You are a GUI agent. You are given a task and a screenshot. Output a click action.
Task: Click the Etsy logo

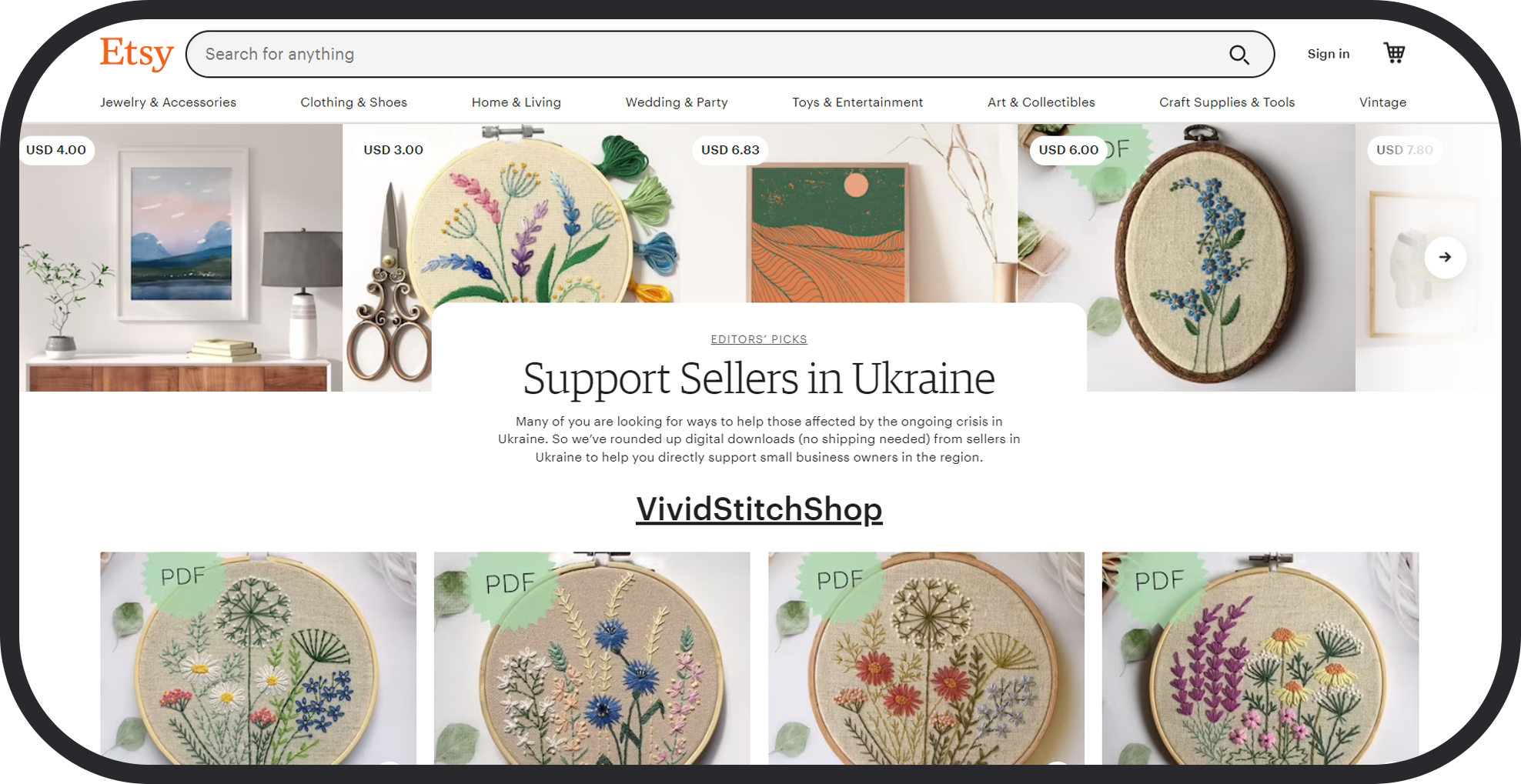(137, 54)
